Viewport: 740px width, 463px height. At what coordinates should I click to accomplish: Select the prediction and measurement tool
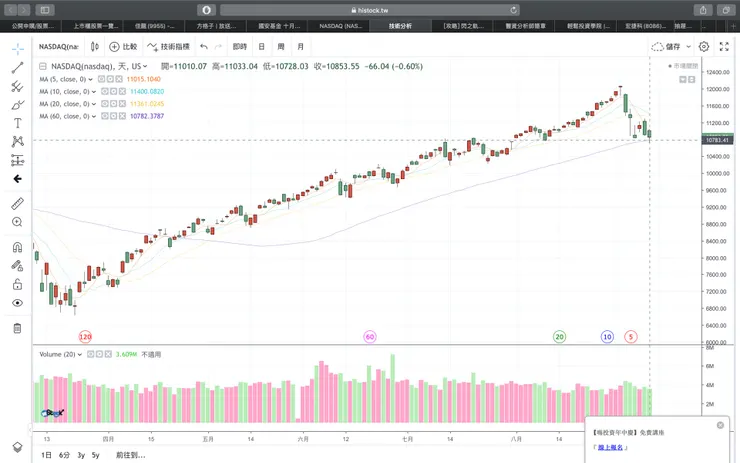click(17, 160)
